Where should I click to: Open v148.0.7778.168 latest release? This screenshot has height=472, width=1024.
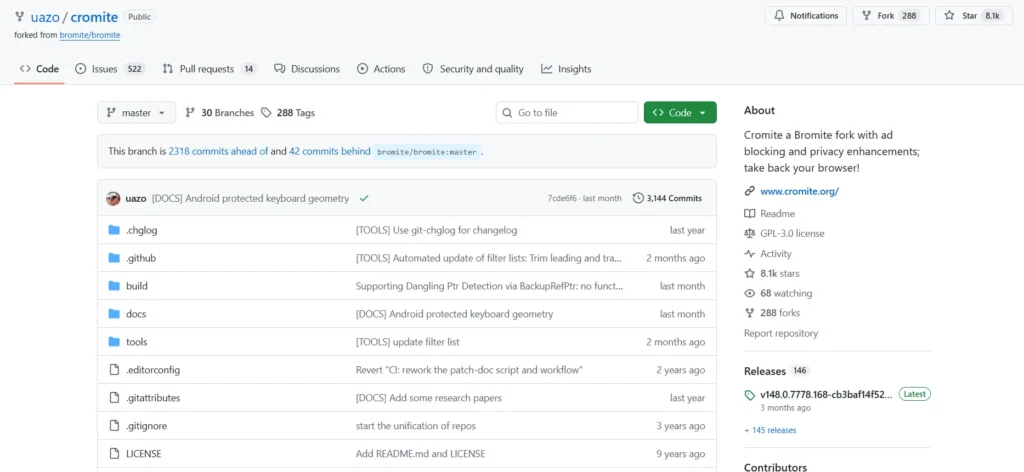pyautogui.click(x=825, y=394)
